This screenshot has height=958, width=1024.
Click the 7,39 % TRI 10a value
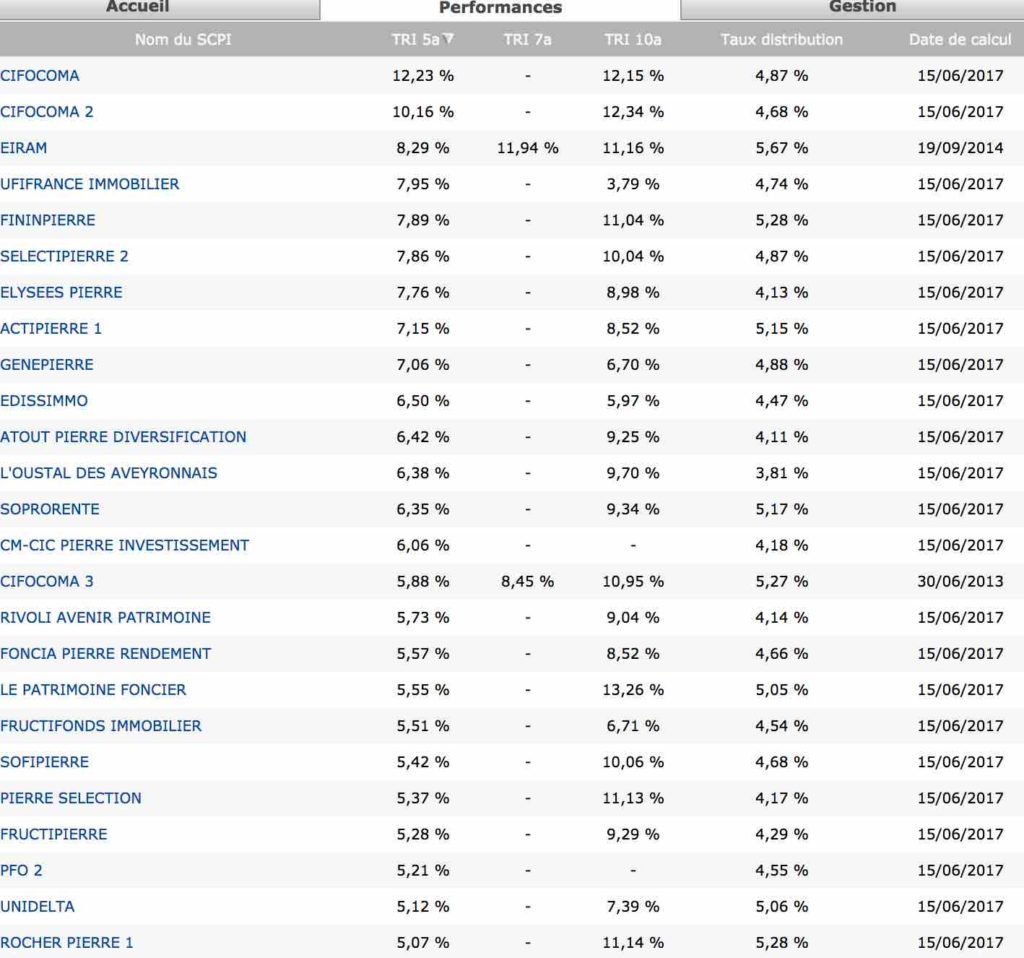tap(633, 906)
